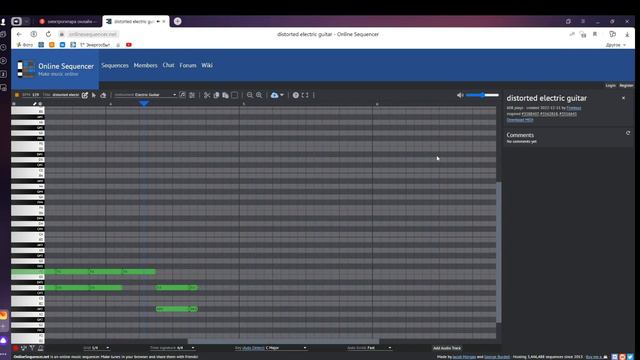
Task: Open the instrument settings mixer icon
Action: [x=192, y=95]
